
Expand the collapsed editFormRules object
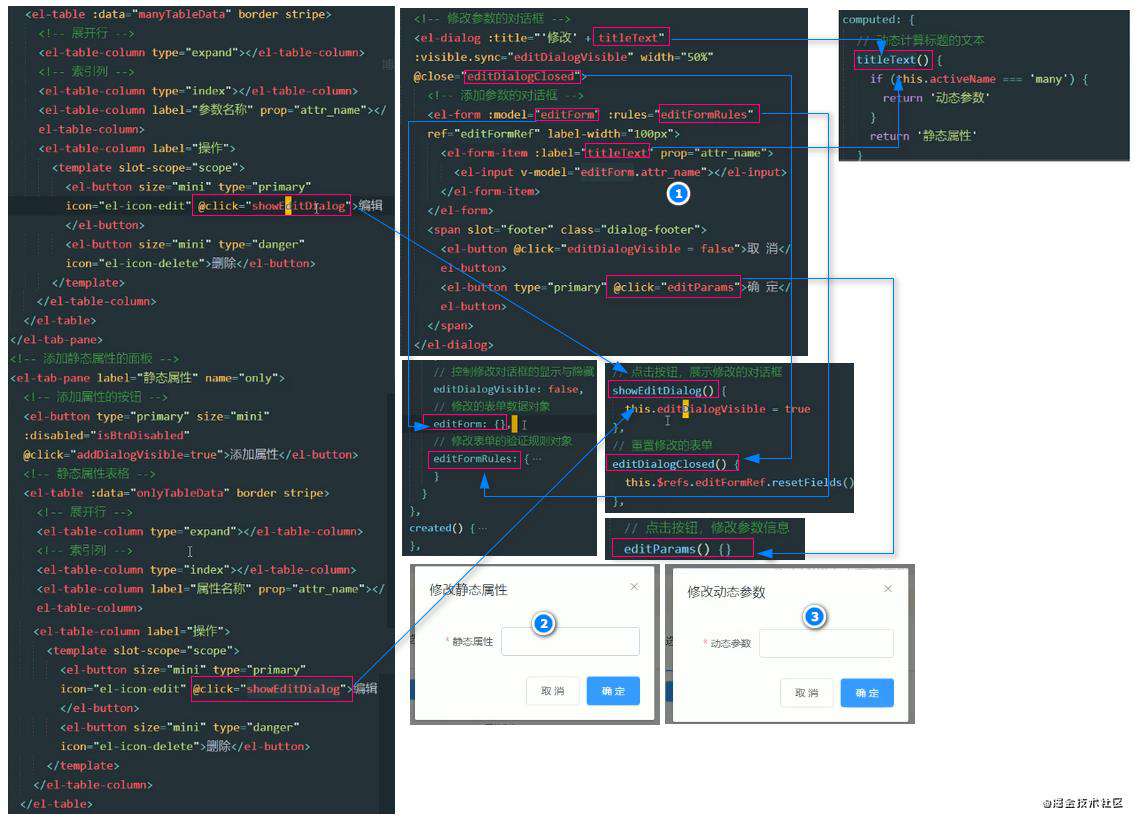pyautogui.click(x=537, y=459)
